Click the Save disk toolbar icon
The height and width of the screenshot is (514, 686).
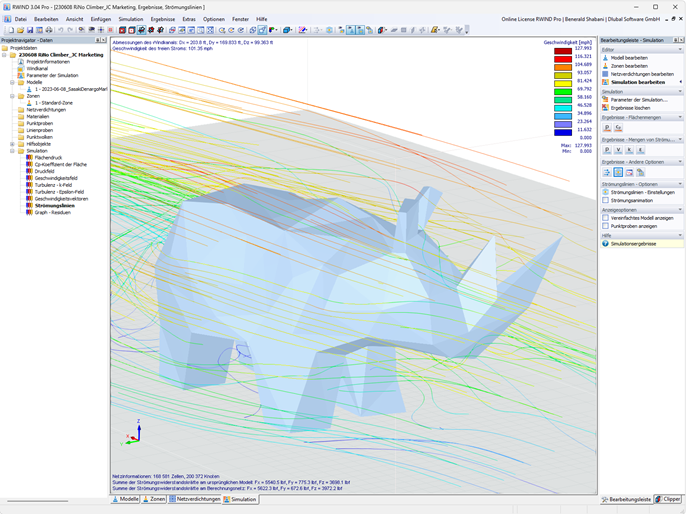[x=30, y=30]
